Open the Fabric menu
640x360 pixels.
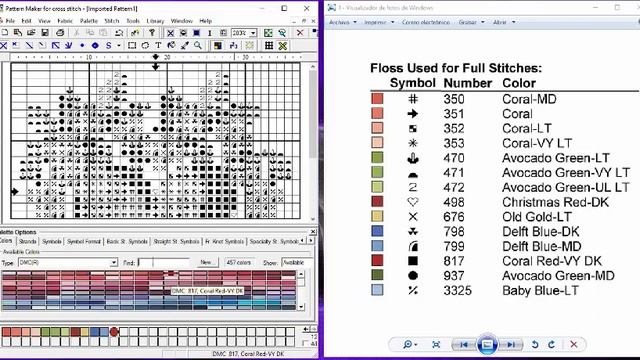click(x=65, y=21)
